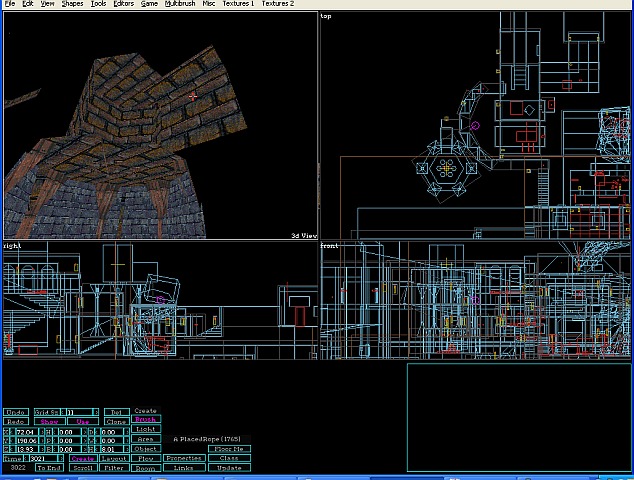
Task: Open the Multibrush menu
Action: [179, 4]
